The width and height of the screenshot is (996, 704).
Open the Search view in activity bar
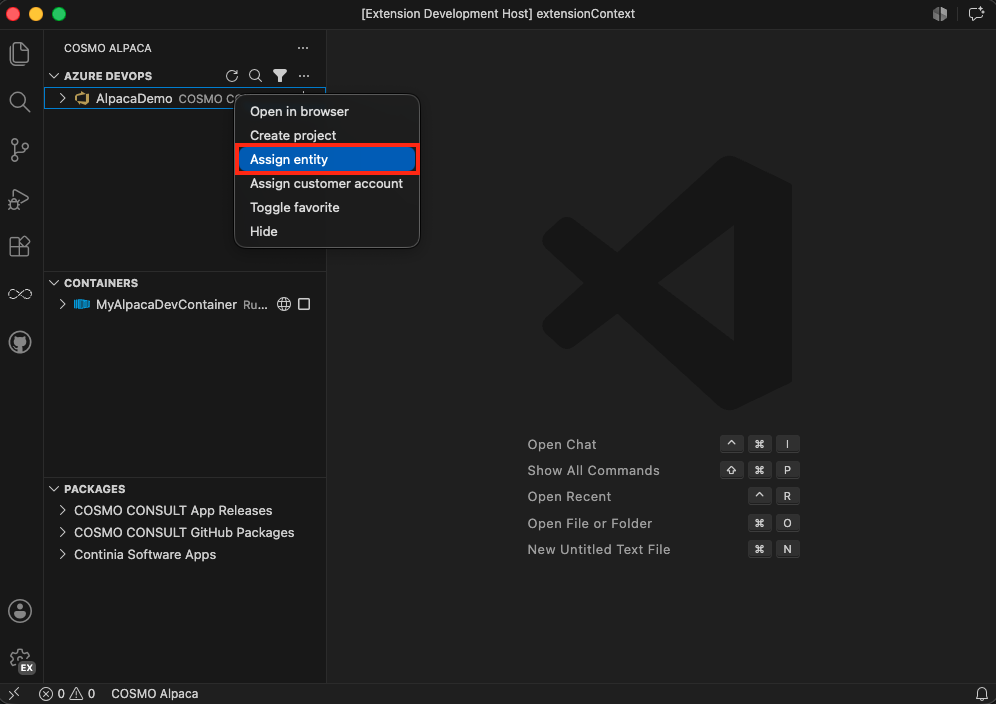[20, 102]
